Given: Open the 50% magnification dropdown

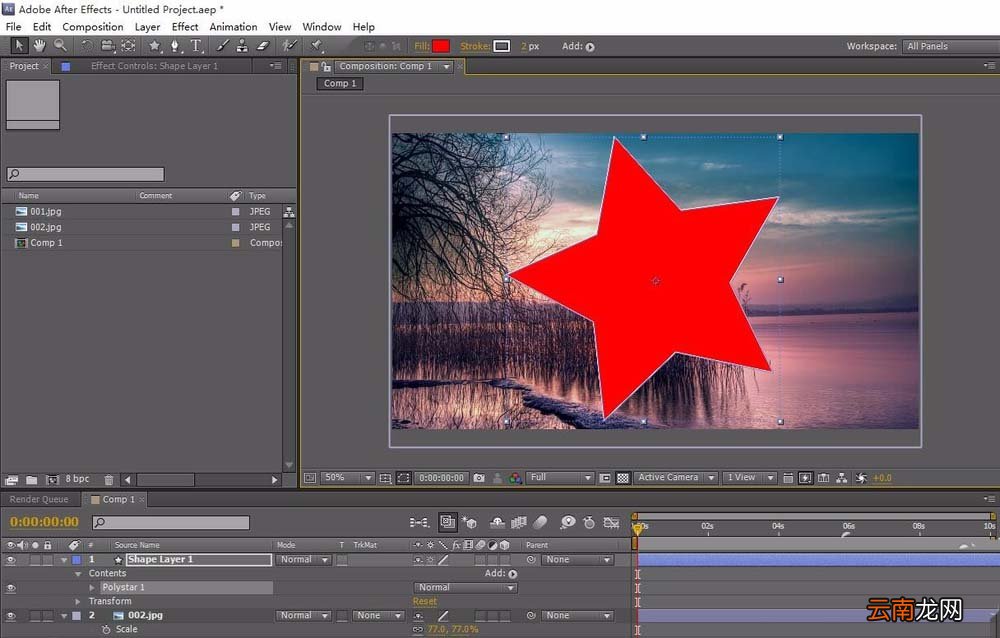Looking at the screenshot, I should (347, 478).
